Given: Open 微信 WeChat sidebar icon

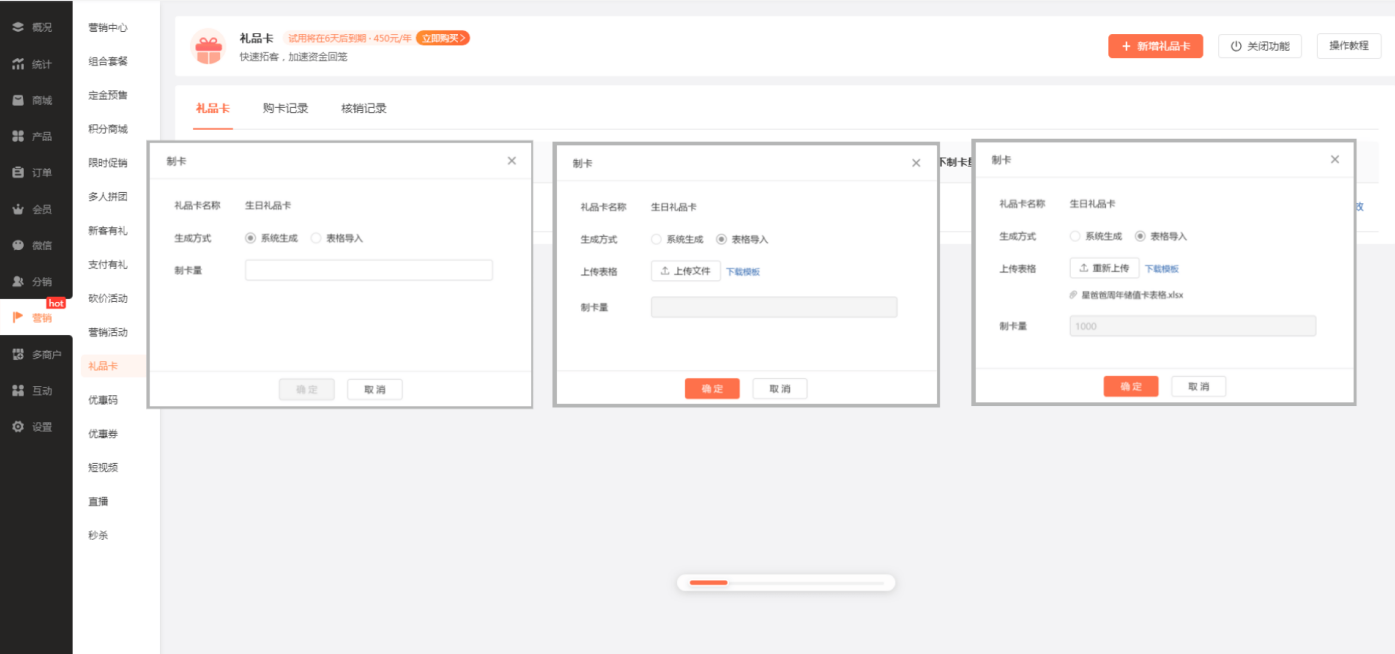Looking at the screenshot, I should [18, 245].
